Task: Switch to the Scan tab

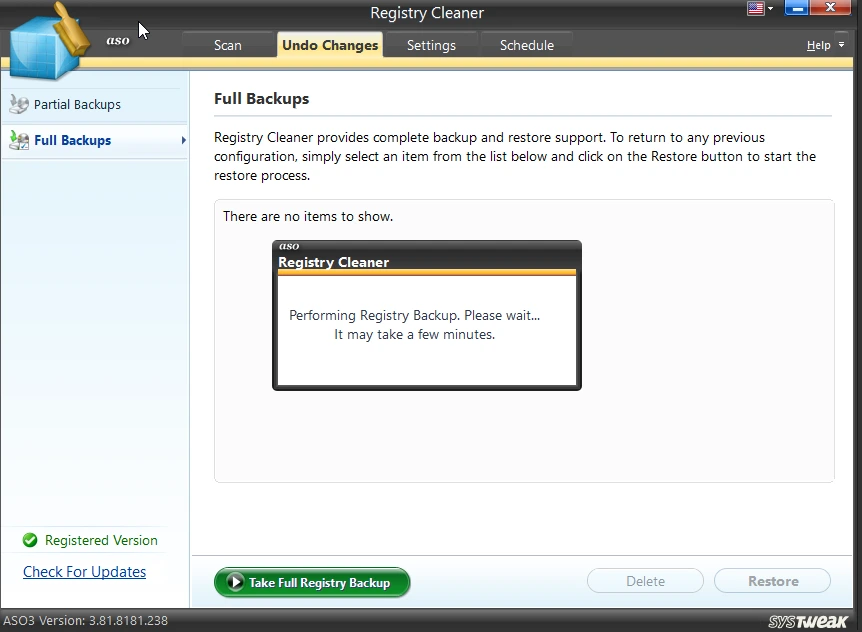Action: (227, 45)
